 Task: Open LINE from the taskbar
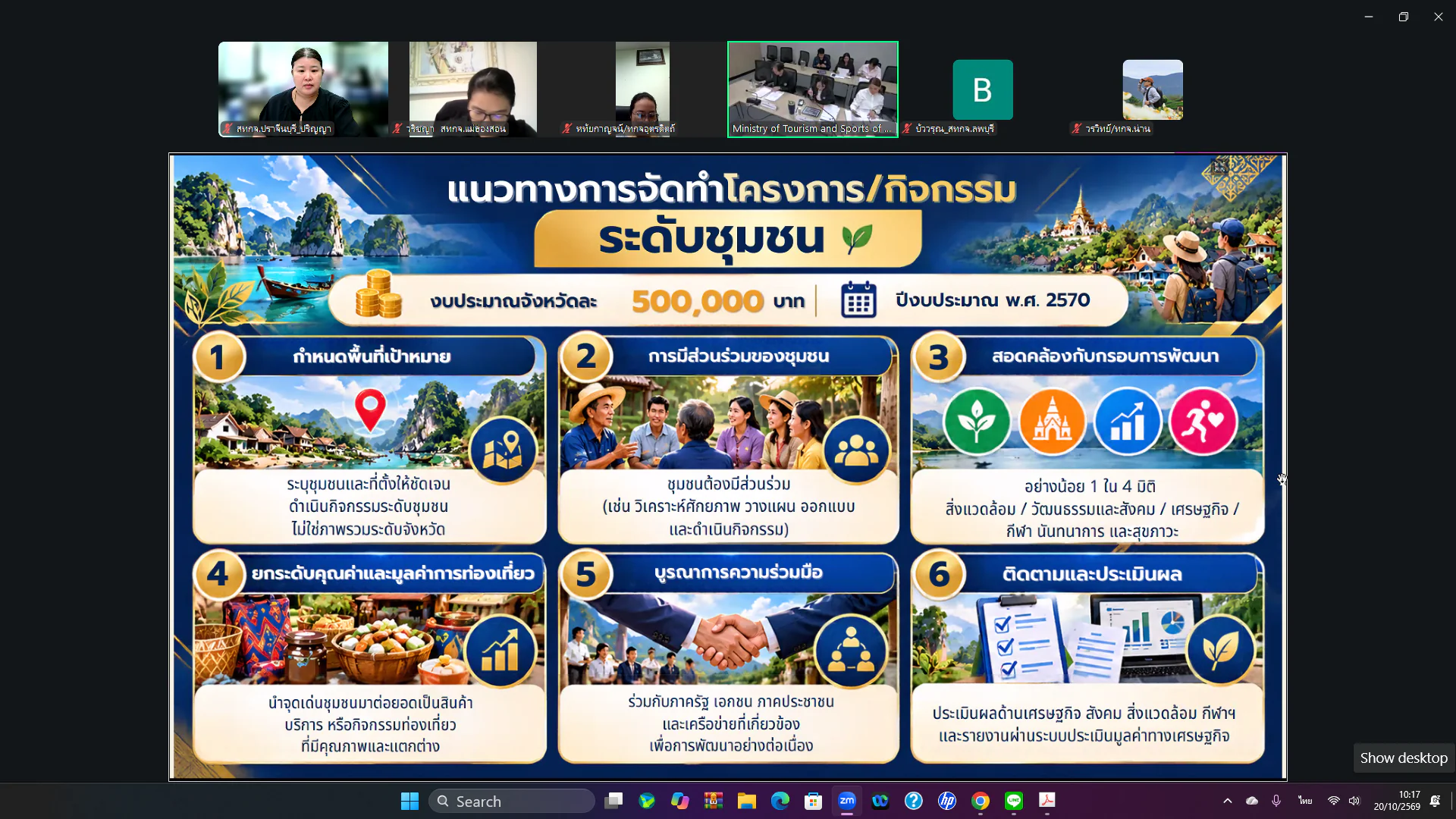(x=1014, y=801)
